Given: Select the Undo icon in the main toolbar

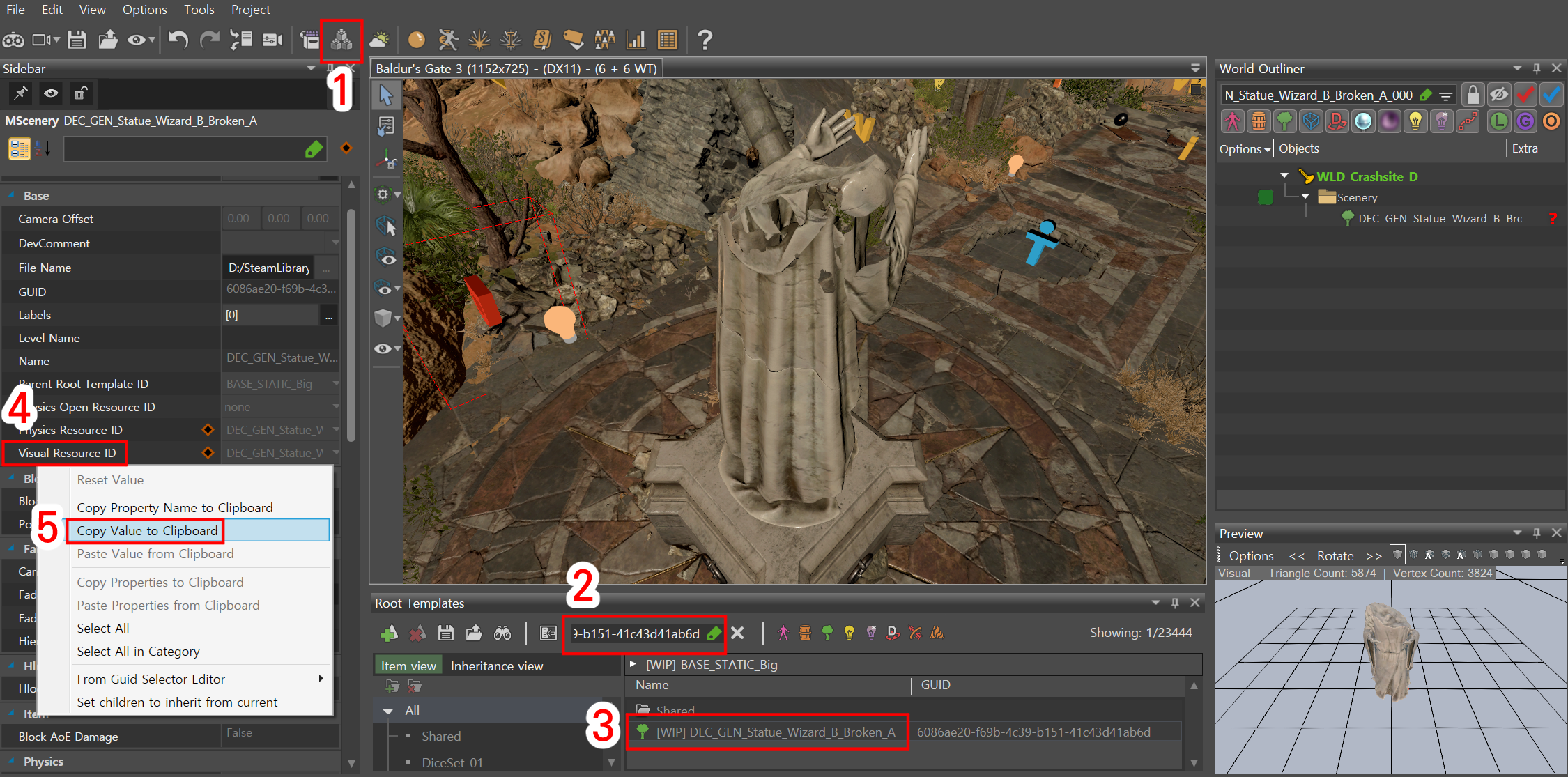Looking at the screenshot, I should click(x=178, y=40).
